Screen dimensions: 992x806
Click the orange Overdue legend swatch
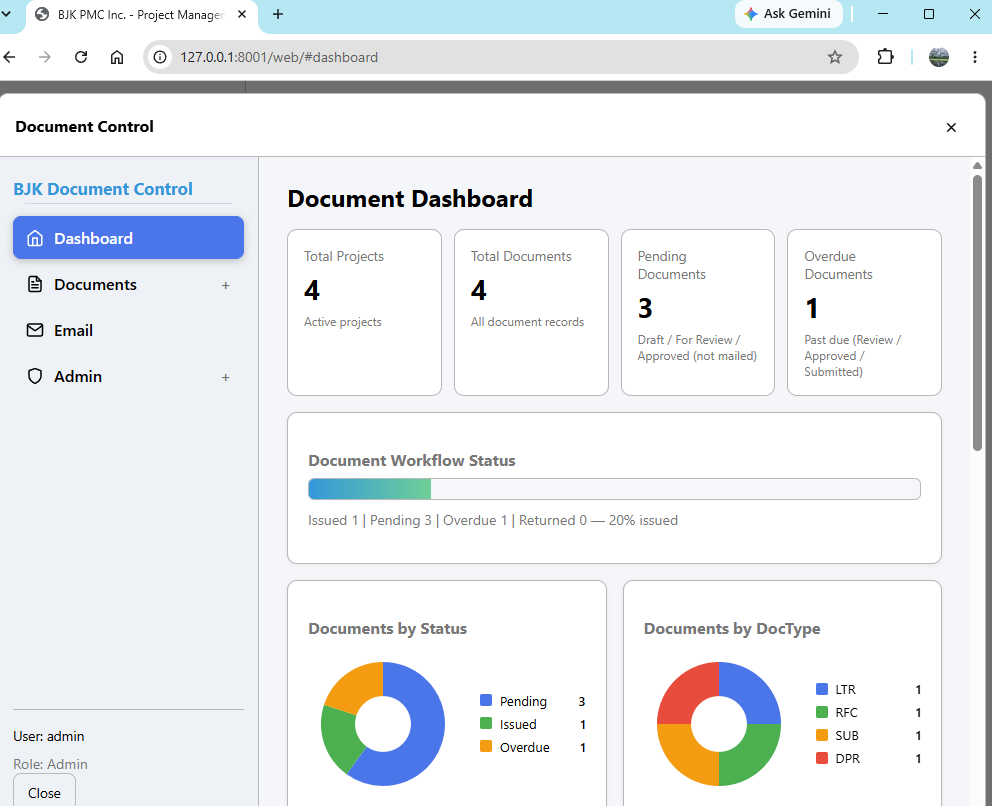[x=486, y=746]
